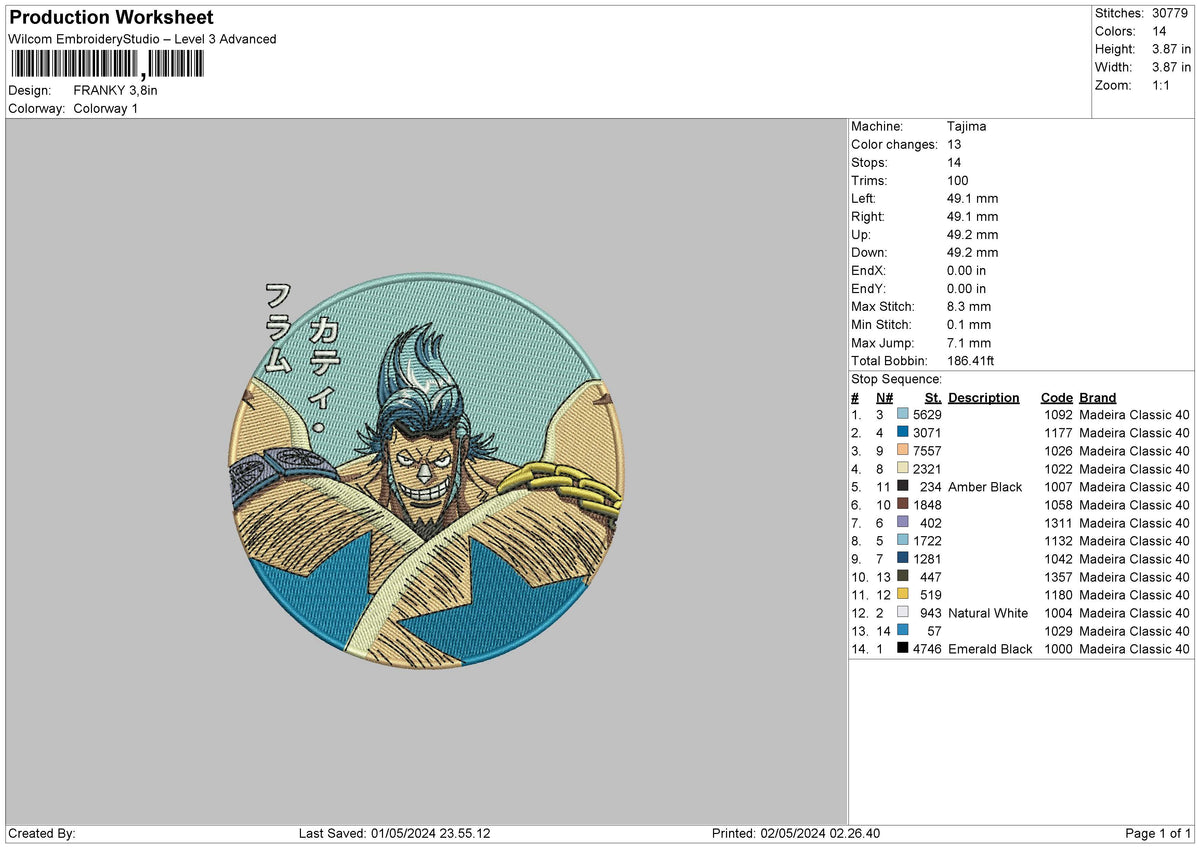Click the olive swatch for stop 10
The height and width of the screenshot is (848, 1200).
(x=903, y=576)
